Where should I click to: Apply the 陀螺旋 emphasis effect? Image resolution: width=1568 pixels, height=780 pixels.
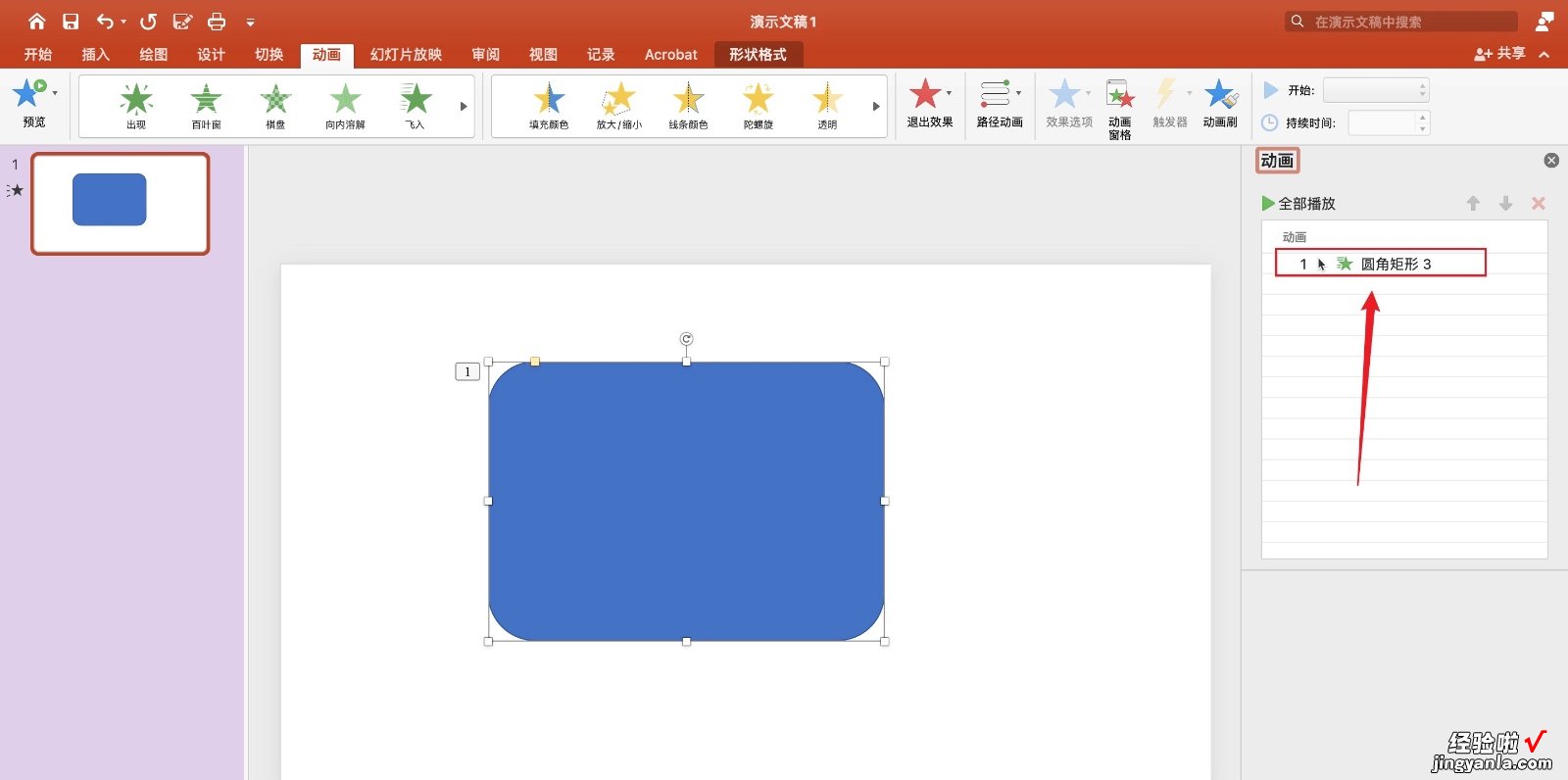(x=759, y=105)
